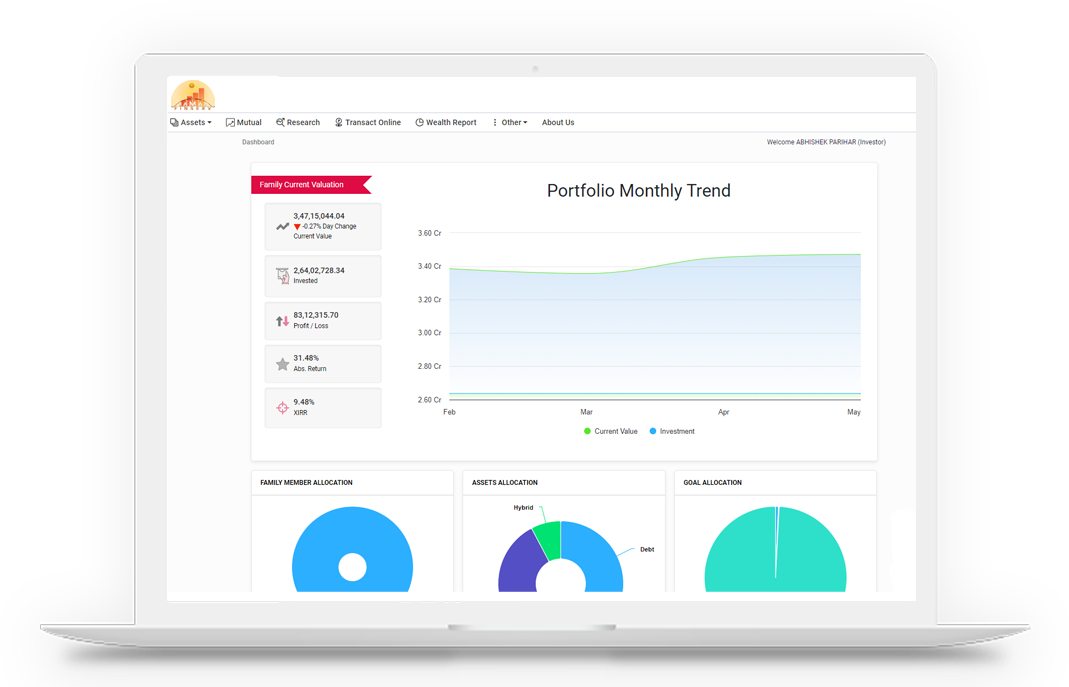The width and height of the screenshot is (1069, 687).
Task: Click the trend line icon for Current Value
Action: click(x=282, y=226)
